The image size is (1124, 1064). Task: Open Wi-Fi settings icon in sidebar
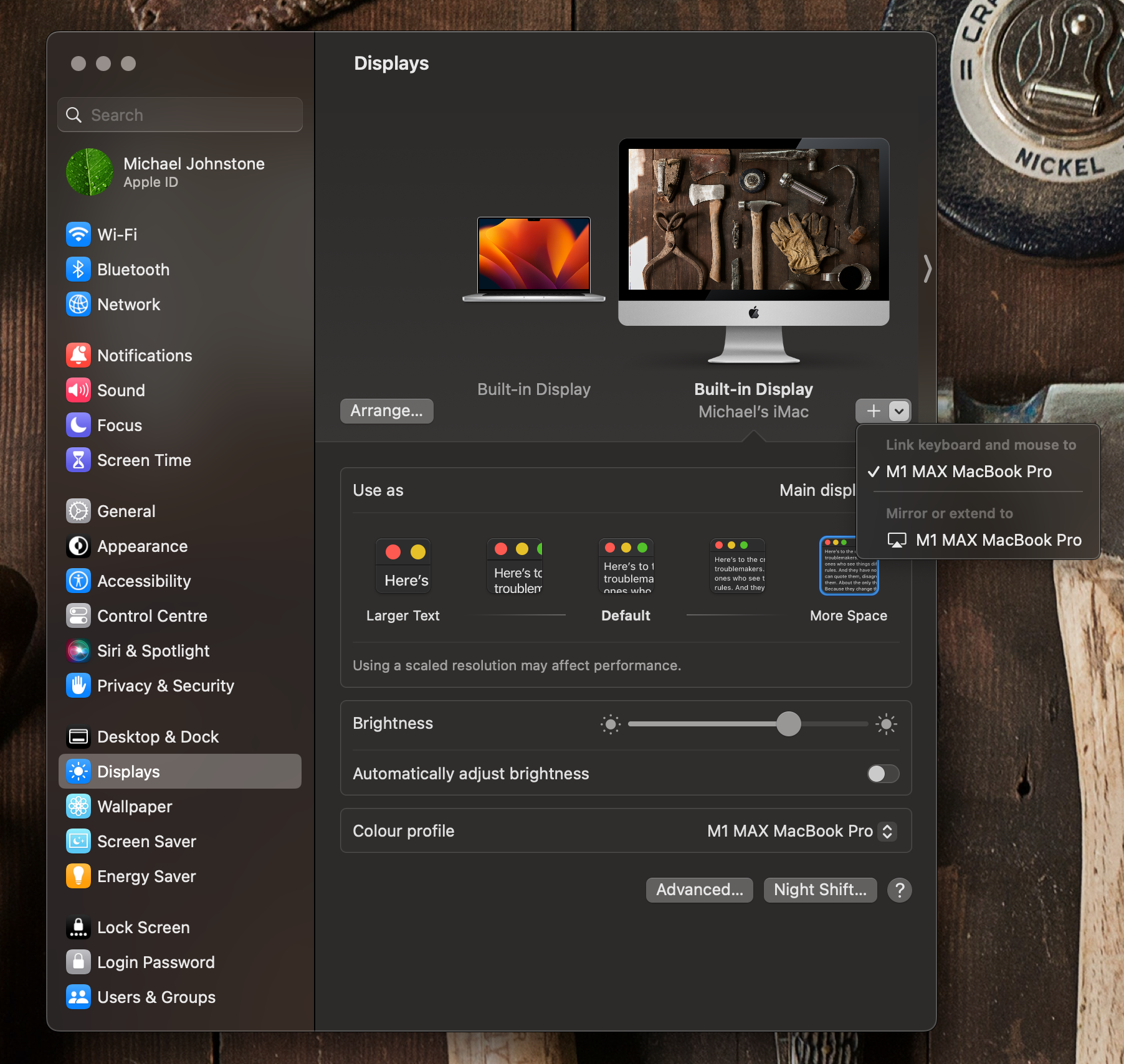[x=79, y=235]
